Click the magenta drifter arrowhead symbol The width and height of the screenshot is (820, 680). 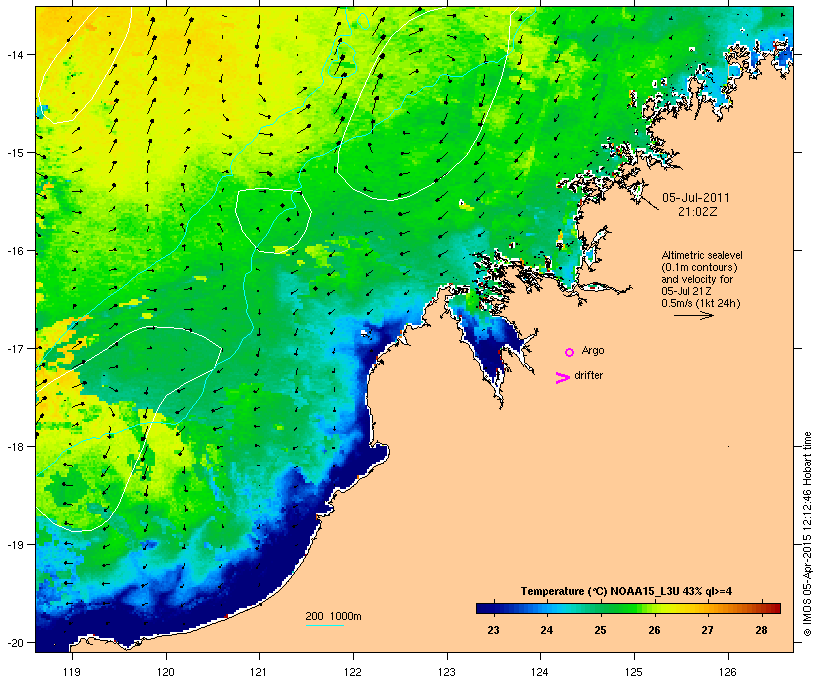(x=562, y=378)
